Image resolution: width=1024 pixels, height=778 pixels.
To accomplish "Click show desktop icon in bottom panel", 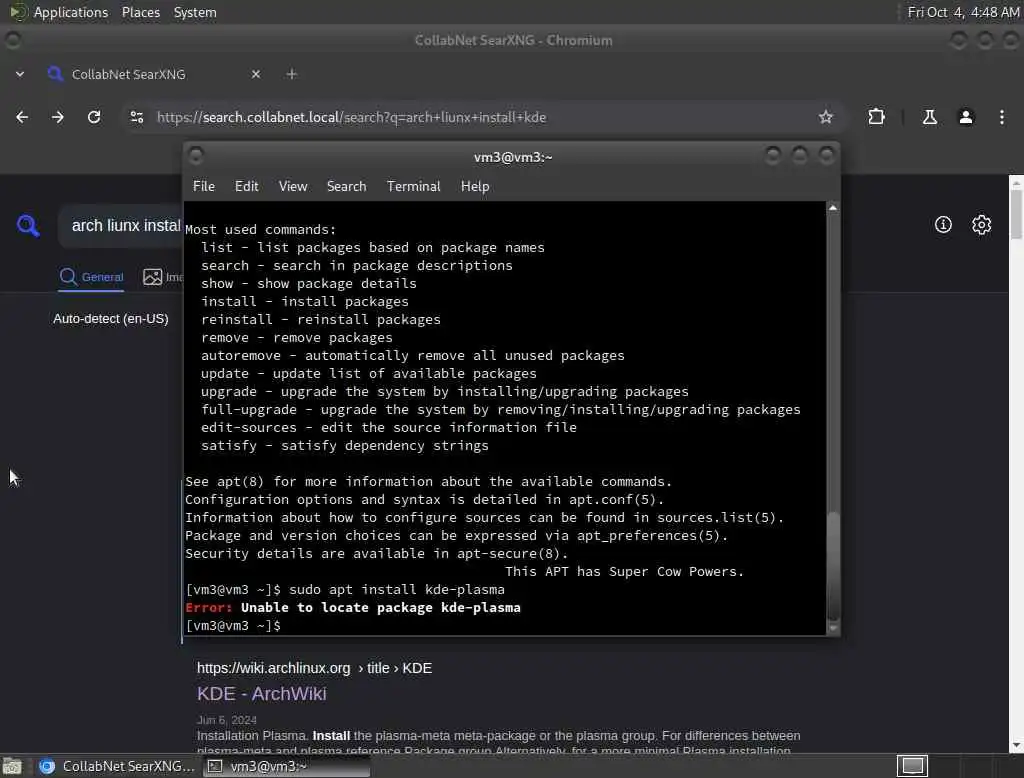I will (12, 766).
